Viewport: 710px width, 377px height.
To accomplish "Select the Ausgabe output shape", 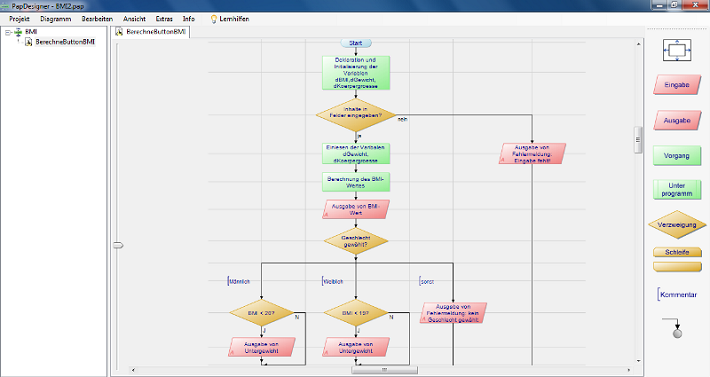I will pyautogui.click(x=677, y=120).
